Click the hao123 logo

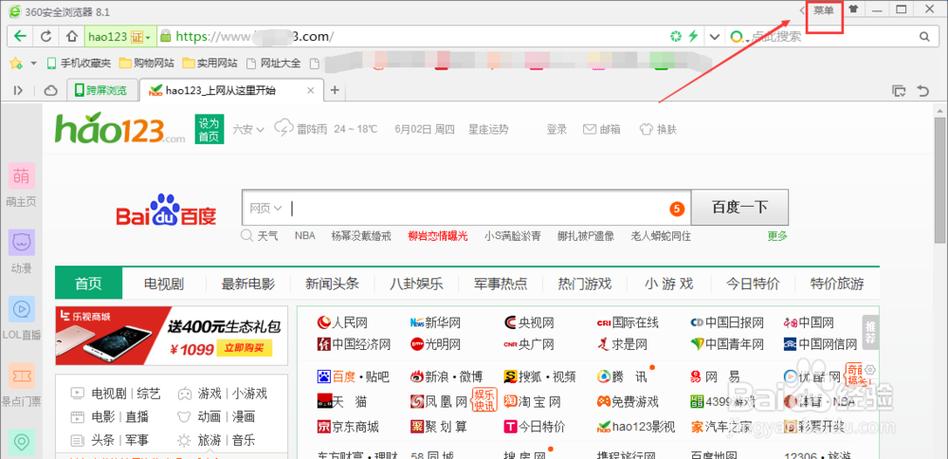120,128
